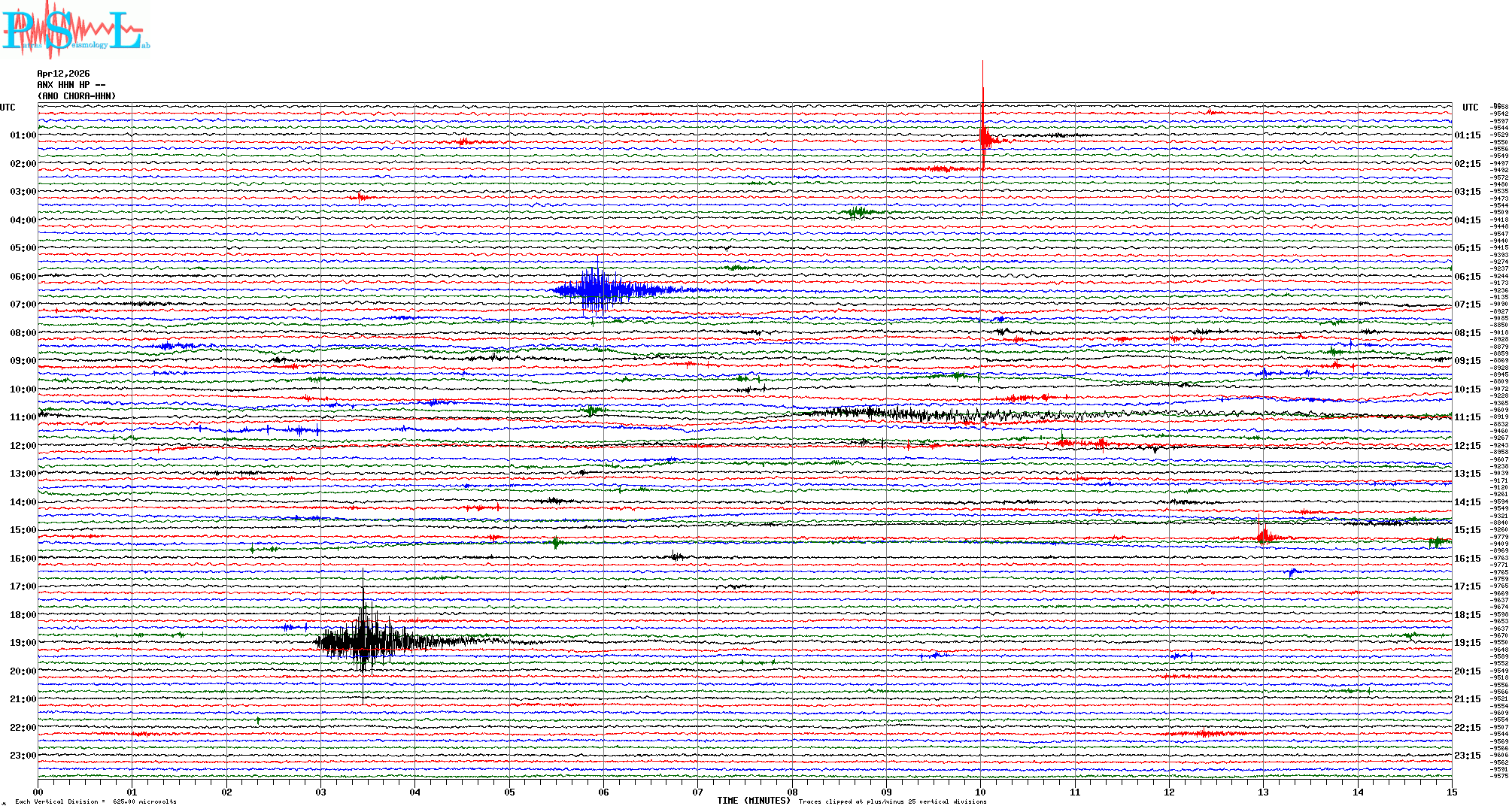1512x812 pixels.
Task: Select the 06:00 hour label on left
Action: [x=23, y=277]
